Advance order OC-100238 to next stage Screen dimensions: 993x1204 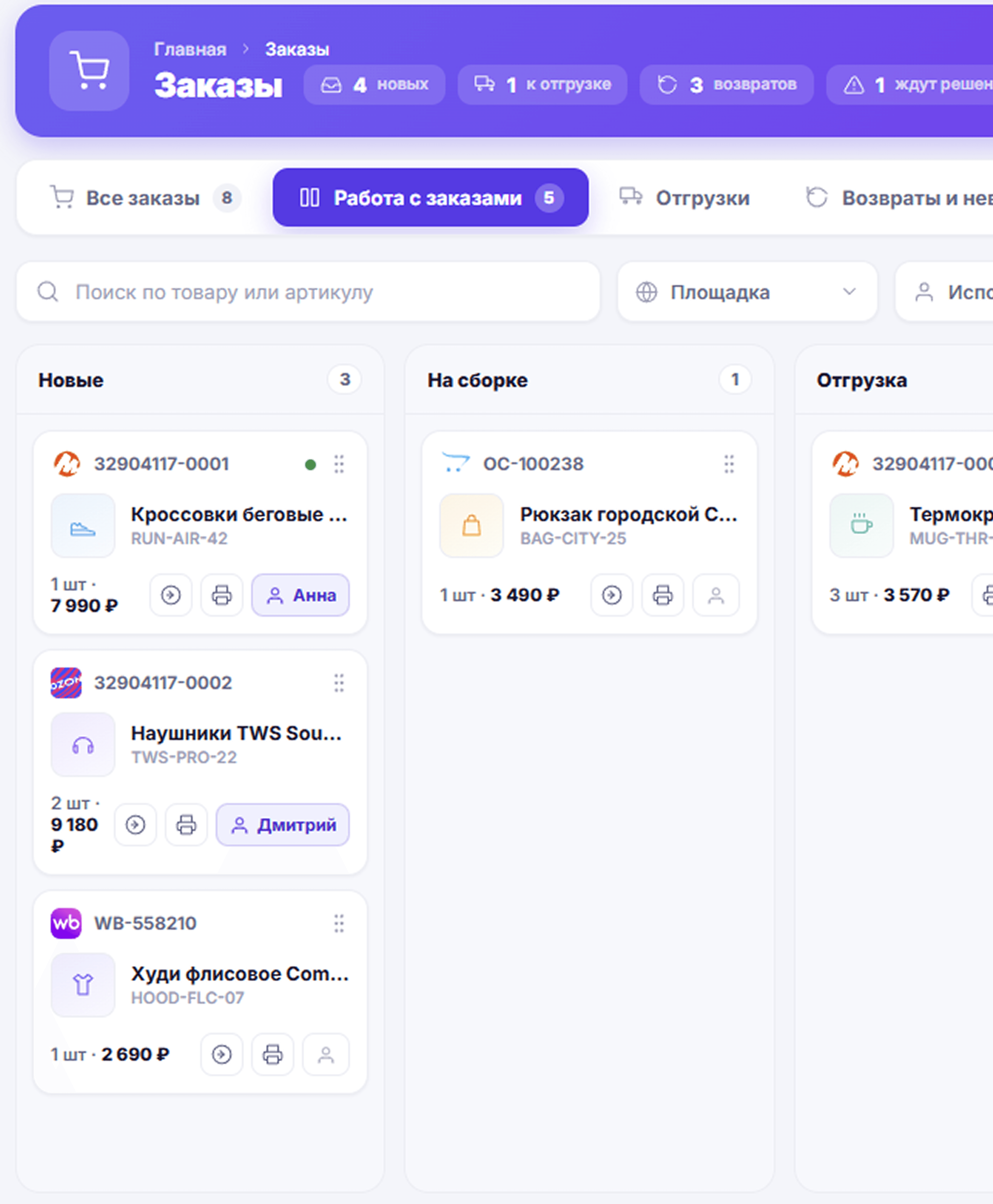[612, 595]
